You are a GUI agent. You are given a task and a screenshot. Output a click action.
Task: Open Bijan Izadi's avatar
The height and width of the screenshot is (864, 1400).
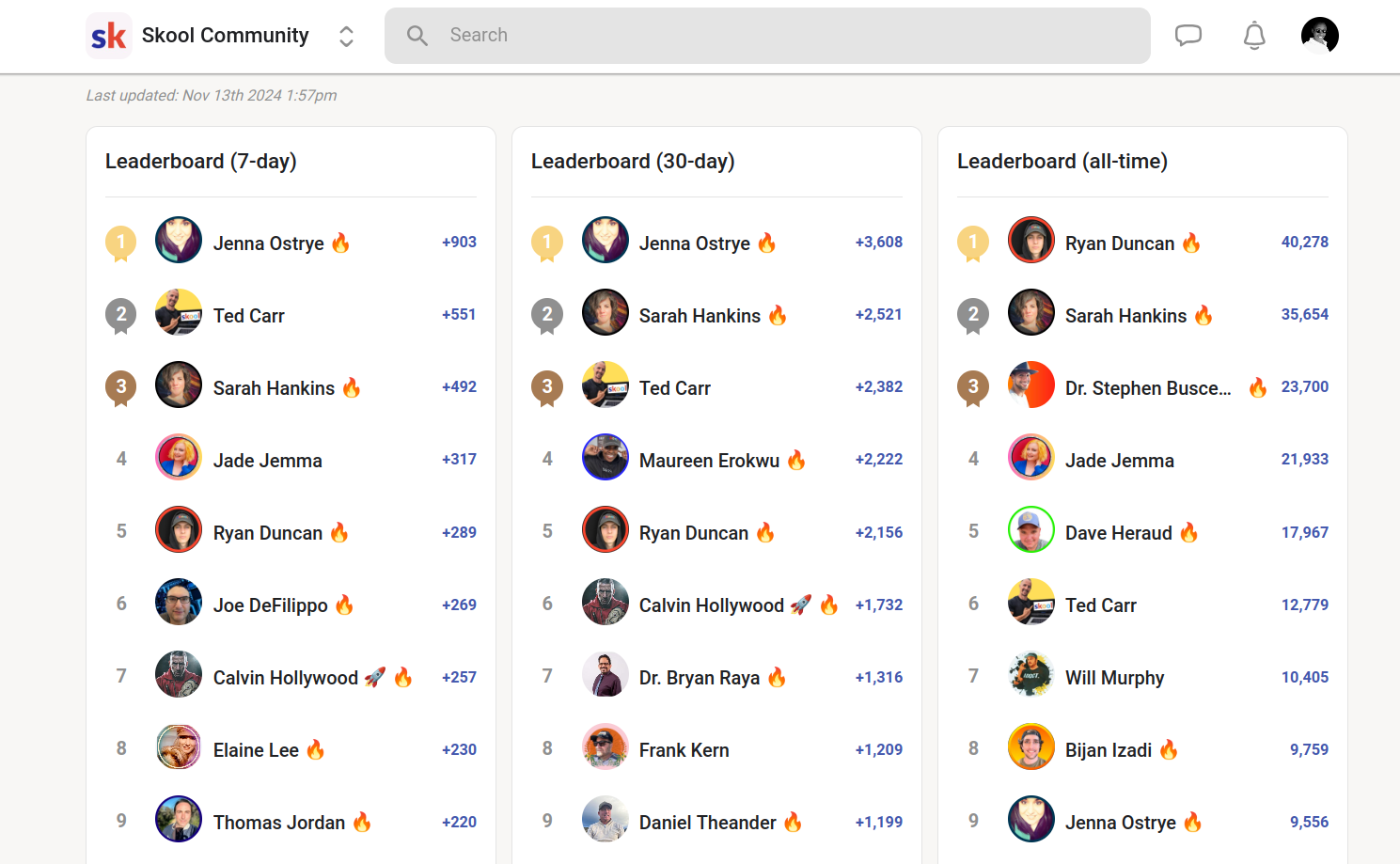[1031, 746]
